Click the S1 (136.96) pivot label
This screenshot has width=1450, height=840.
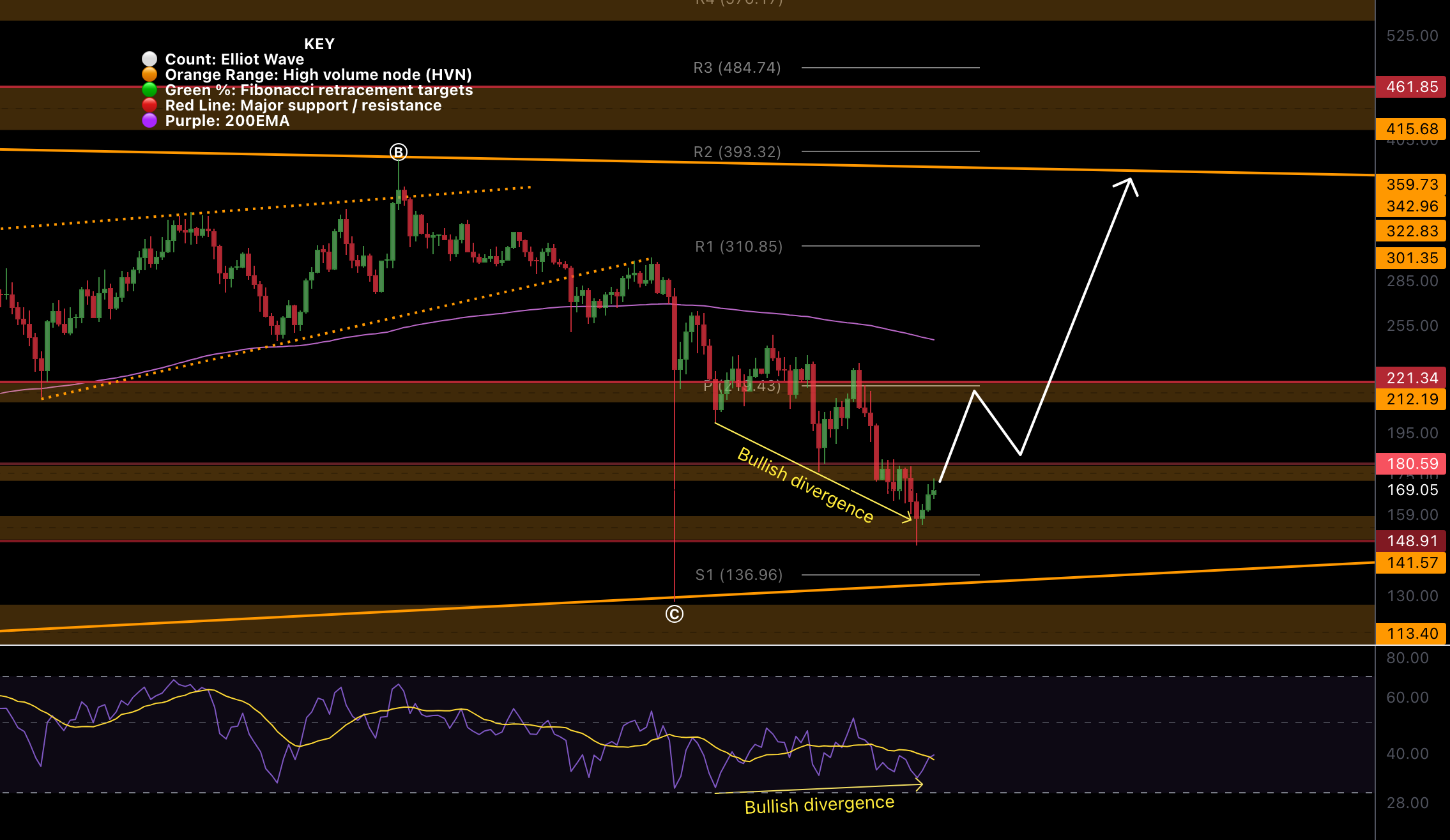tap(738, 575)
